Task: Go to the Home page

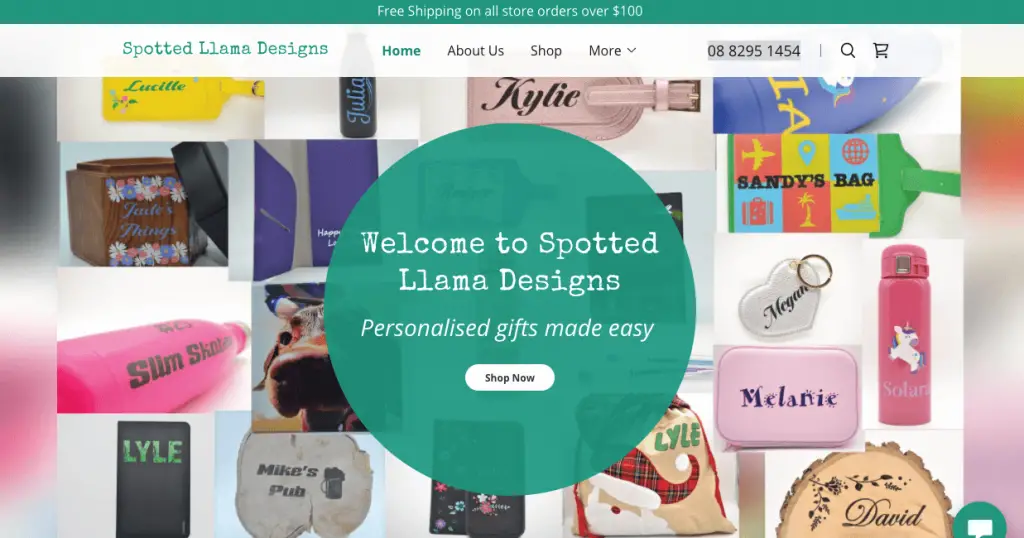Action: tap(401, 50)
